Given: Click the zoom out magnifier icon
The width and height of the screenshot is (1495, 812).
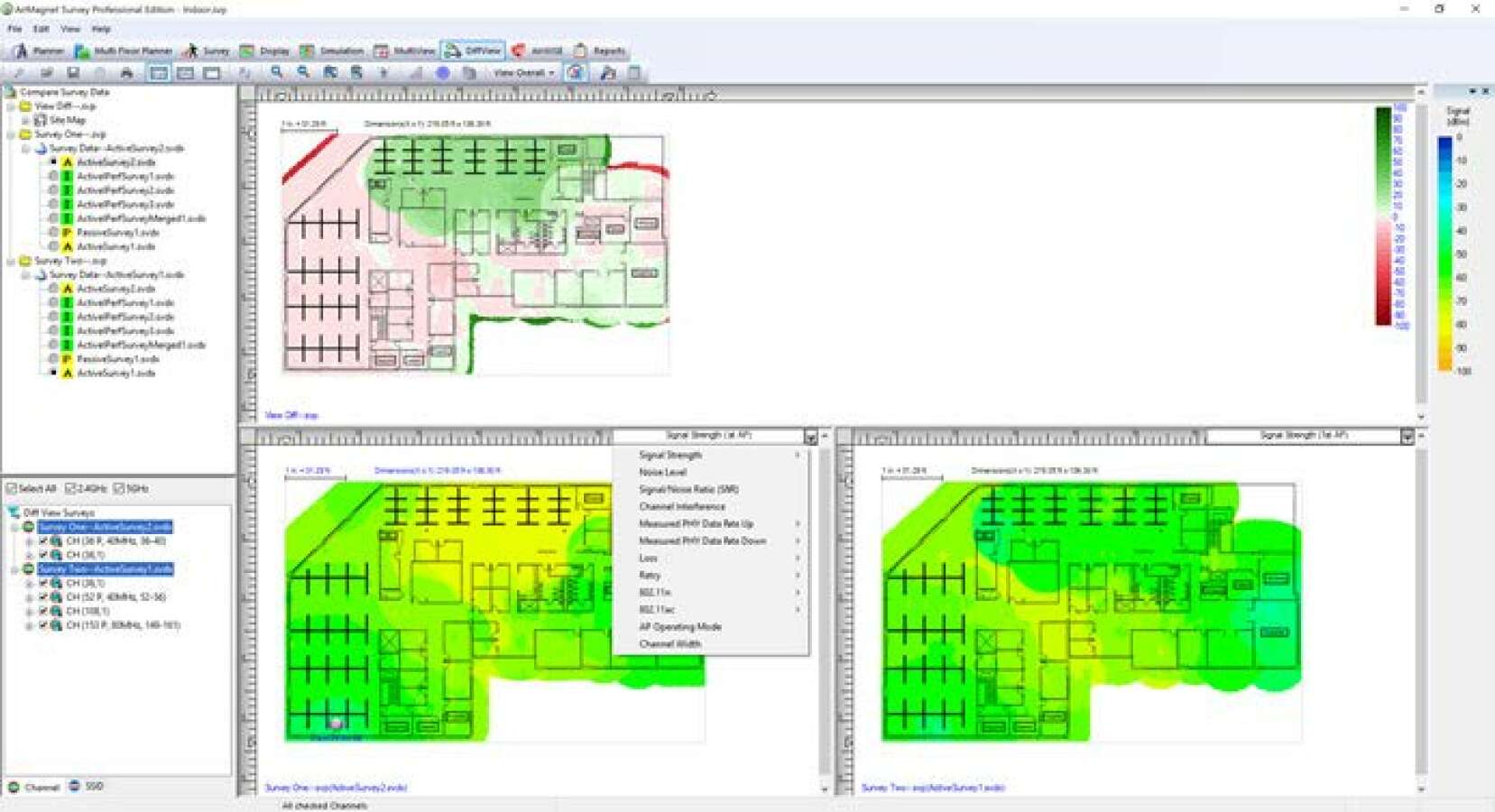Looking at the screenshot, I should coord(304,73).
